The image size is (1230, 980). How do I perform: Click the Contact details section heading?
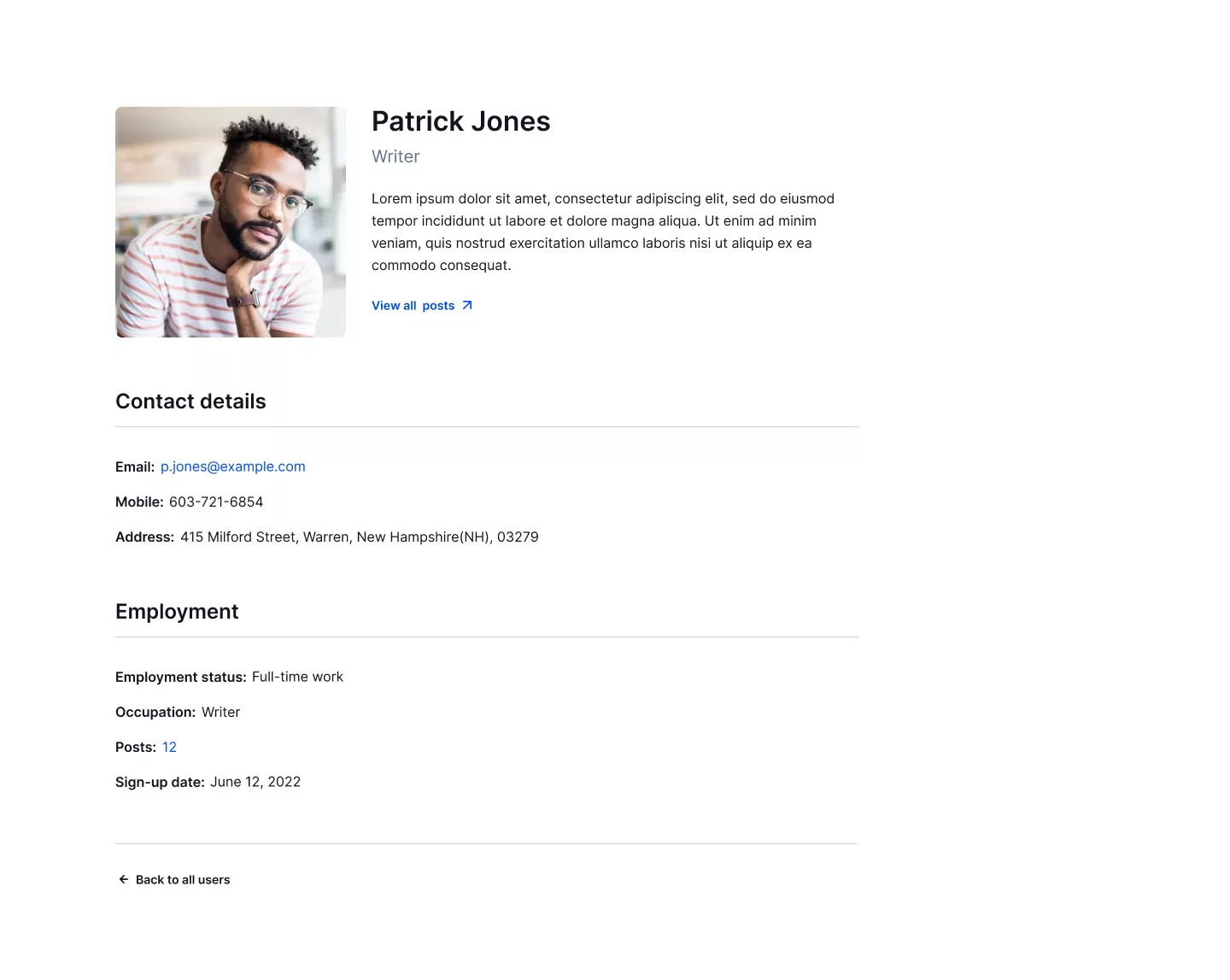[x=190, y=402]
